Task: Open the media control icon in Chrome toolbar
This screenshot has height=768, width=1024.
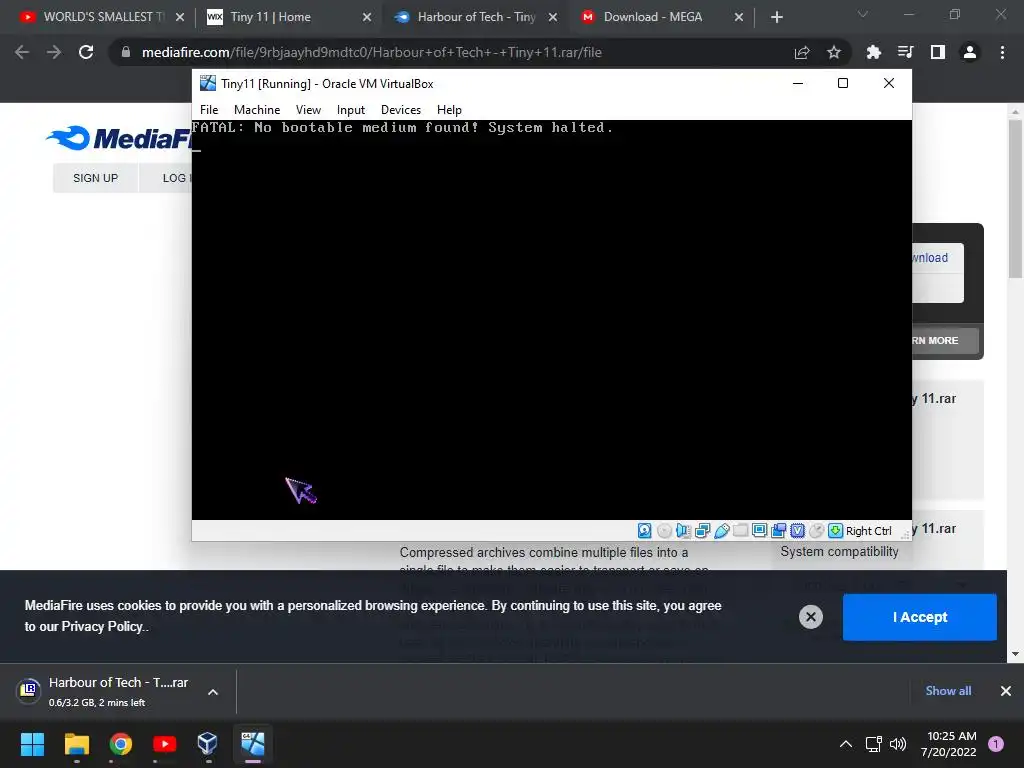Action: click(x=905, y=52)
